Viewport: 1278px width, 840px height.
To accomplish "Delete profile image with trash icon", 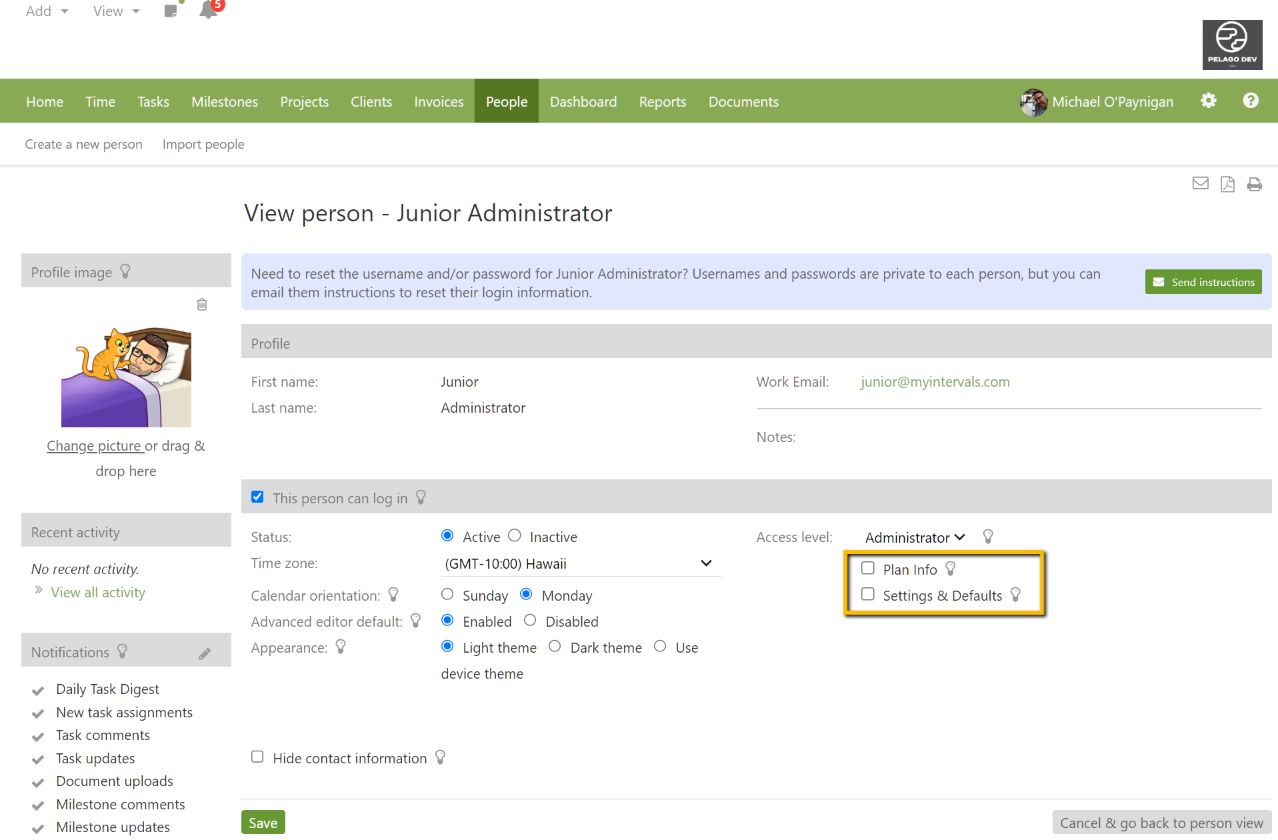I will [x=202, y=305].
